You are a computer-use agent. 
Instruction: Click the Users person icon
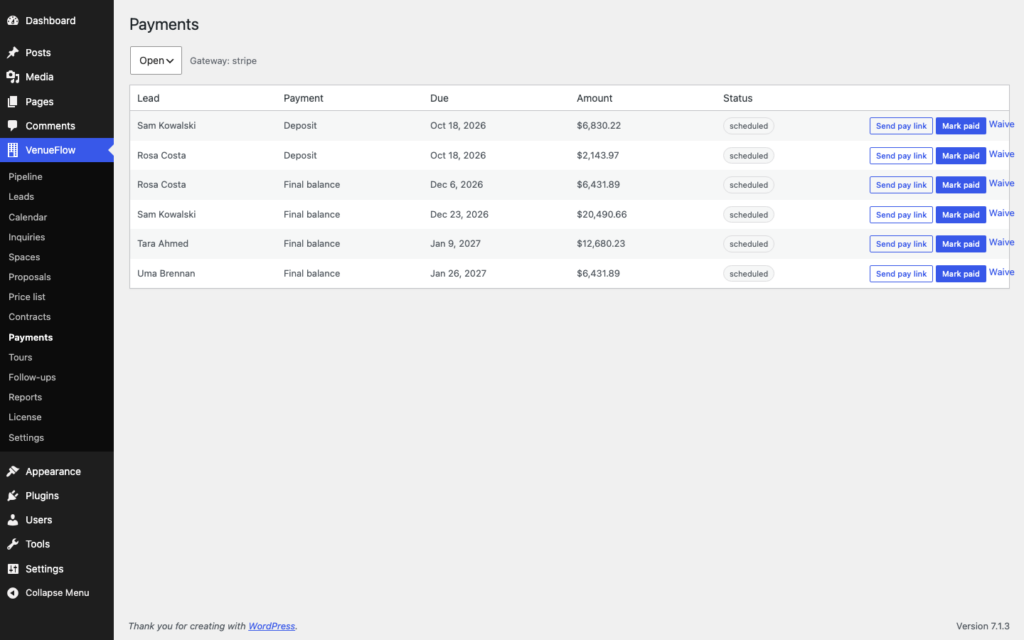12,520
